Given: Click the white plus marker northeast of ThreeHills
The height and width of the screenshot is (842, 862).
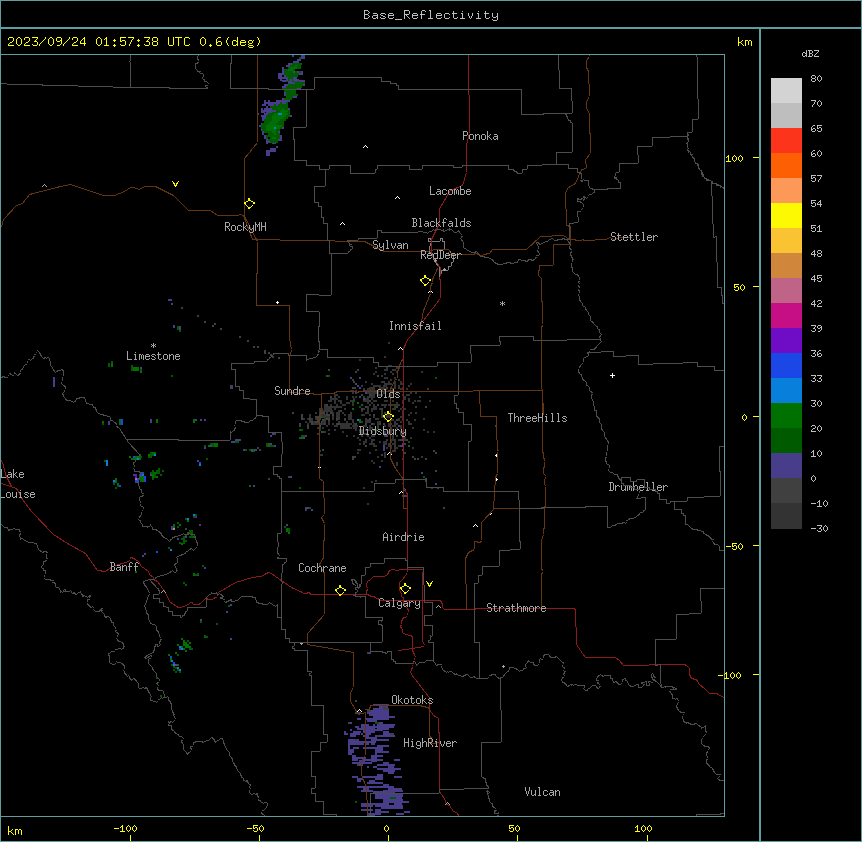Looking at the screenshot, I should coord(612,375).
